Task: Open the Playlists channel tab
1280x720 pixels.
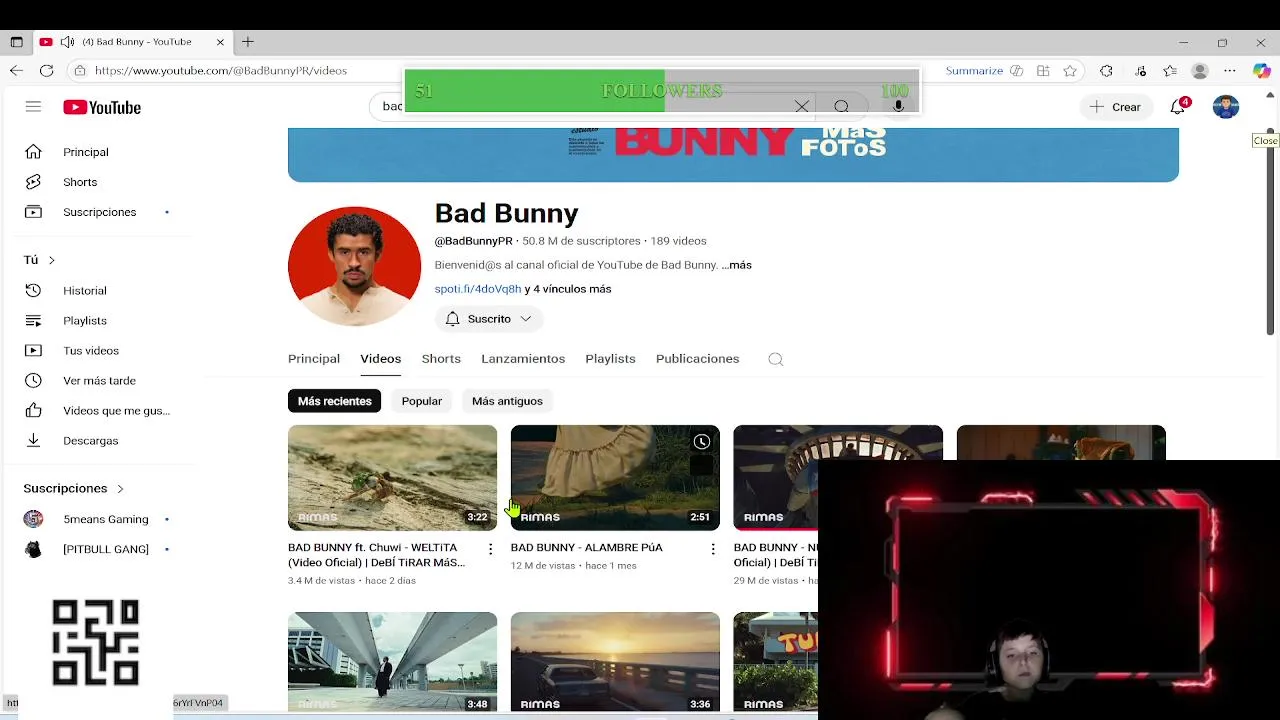Action: (610, 359)
